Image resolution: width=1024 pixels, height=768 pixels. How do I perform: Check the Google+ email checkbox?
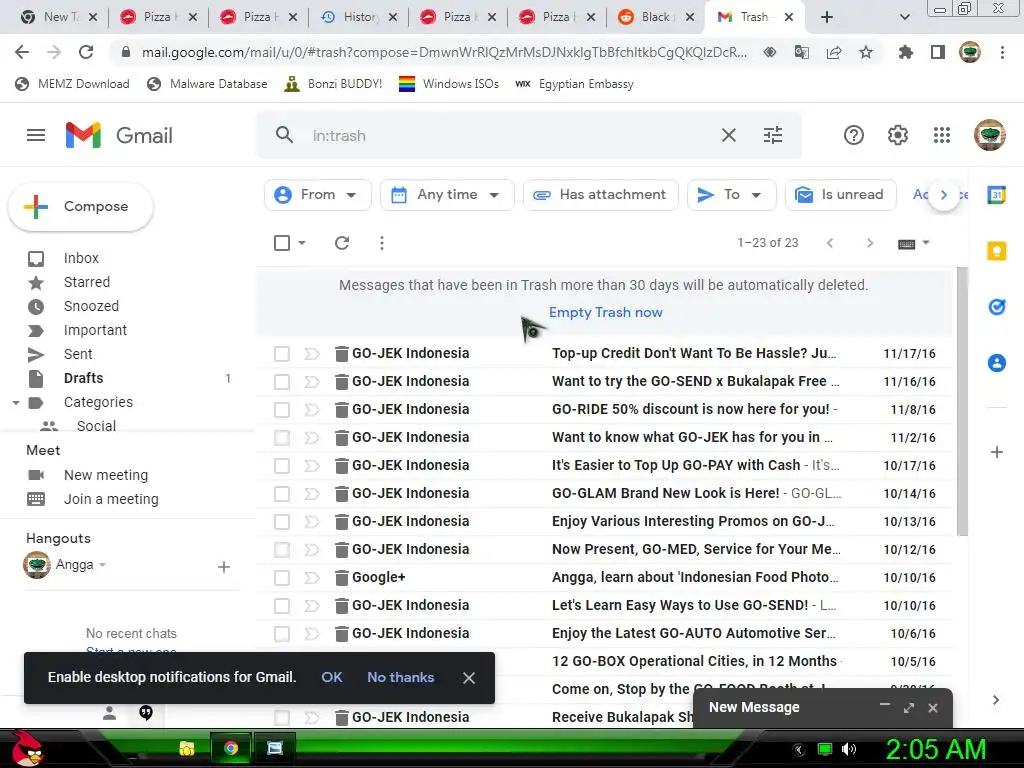click(281, 578)
